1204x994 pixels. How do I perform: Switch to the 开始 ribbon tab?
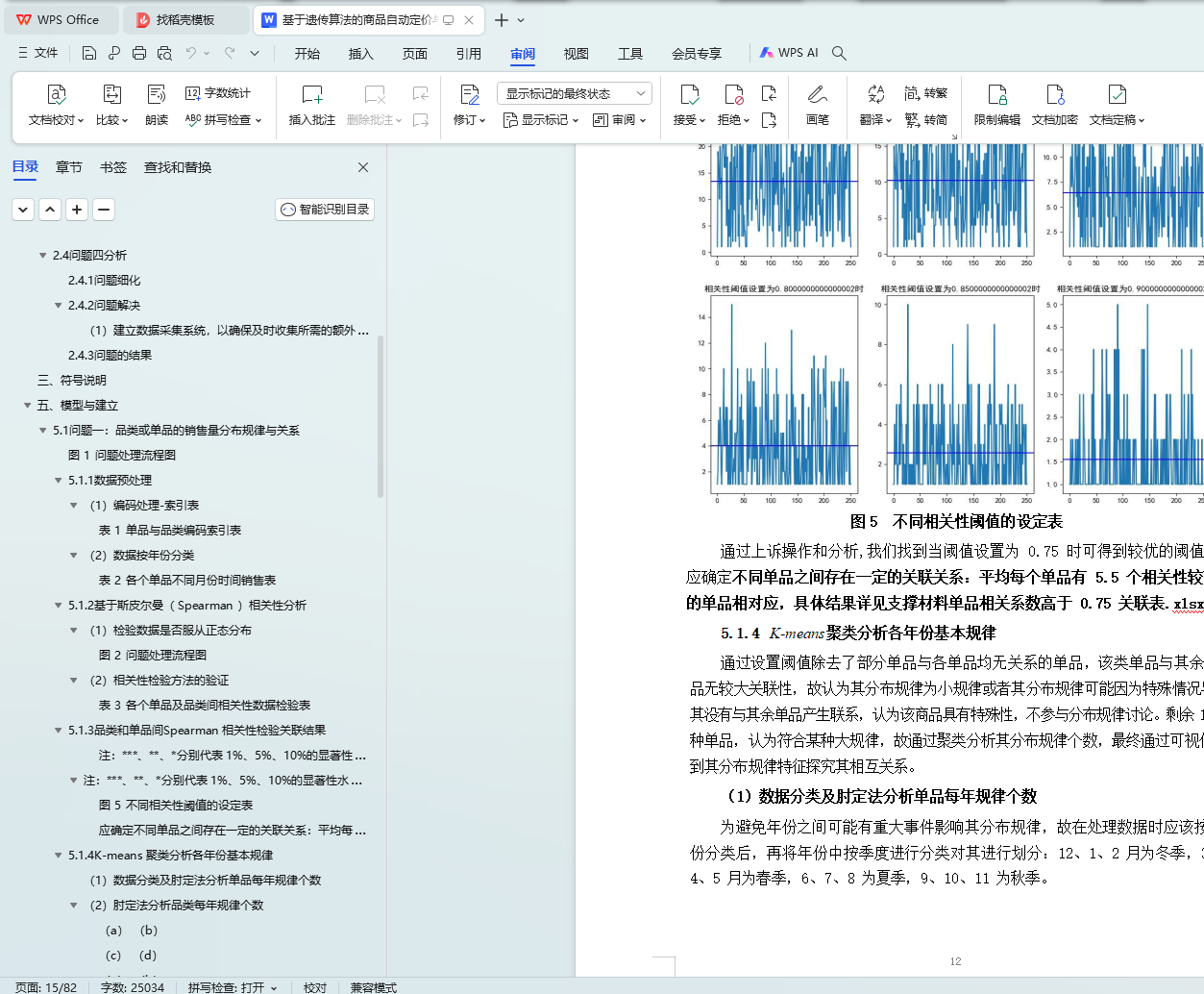pyautogui.click(x=307, y=53)
